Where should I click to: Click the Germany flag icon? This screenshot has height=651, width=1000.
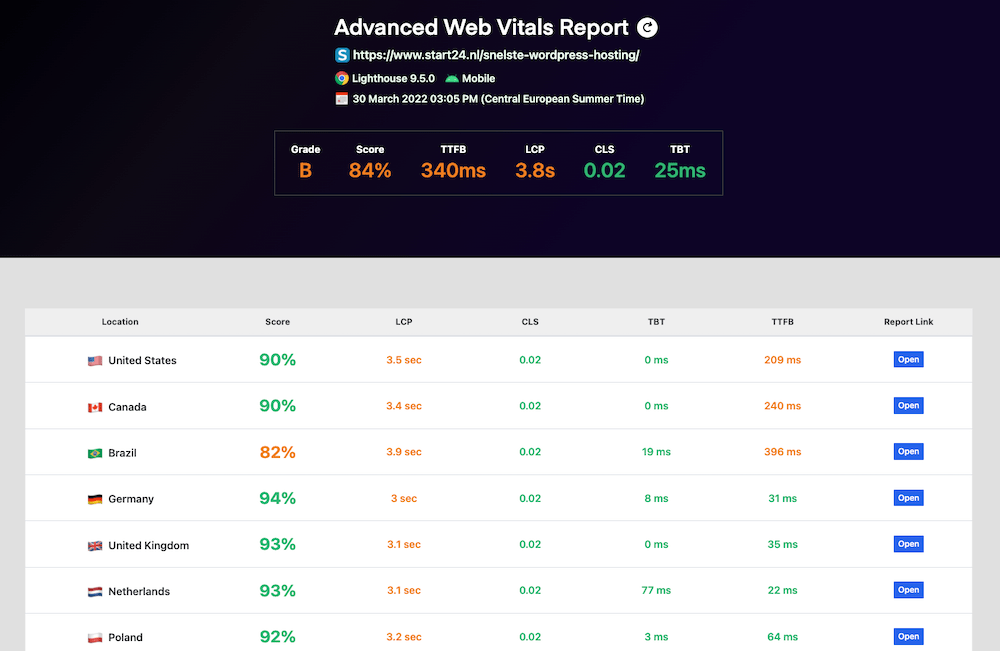95,499
